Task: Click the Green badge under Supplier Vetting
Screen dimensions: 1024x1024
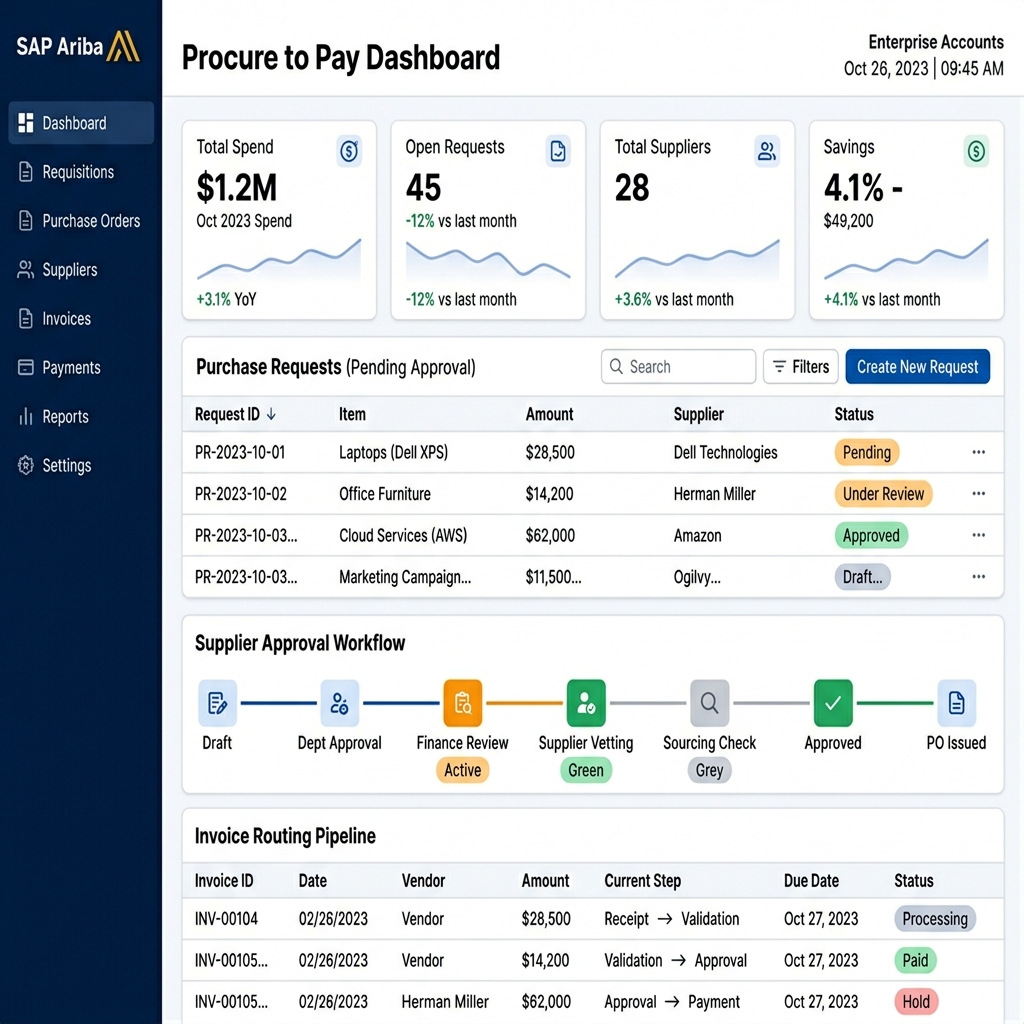Action: click(586, 770)
